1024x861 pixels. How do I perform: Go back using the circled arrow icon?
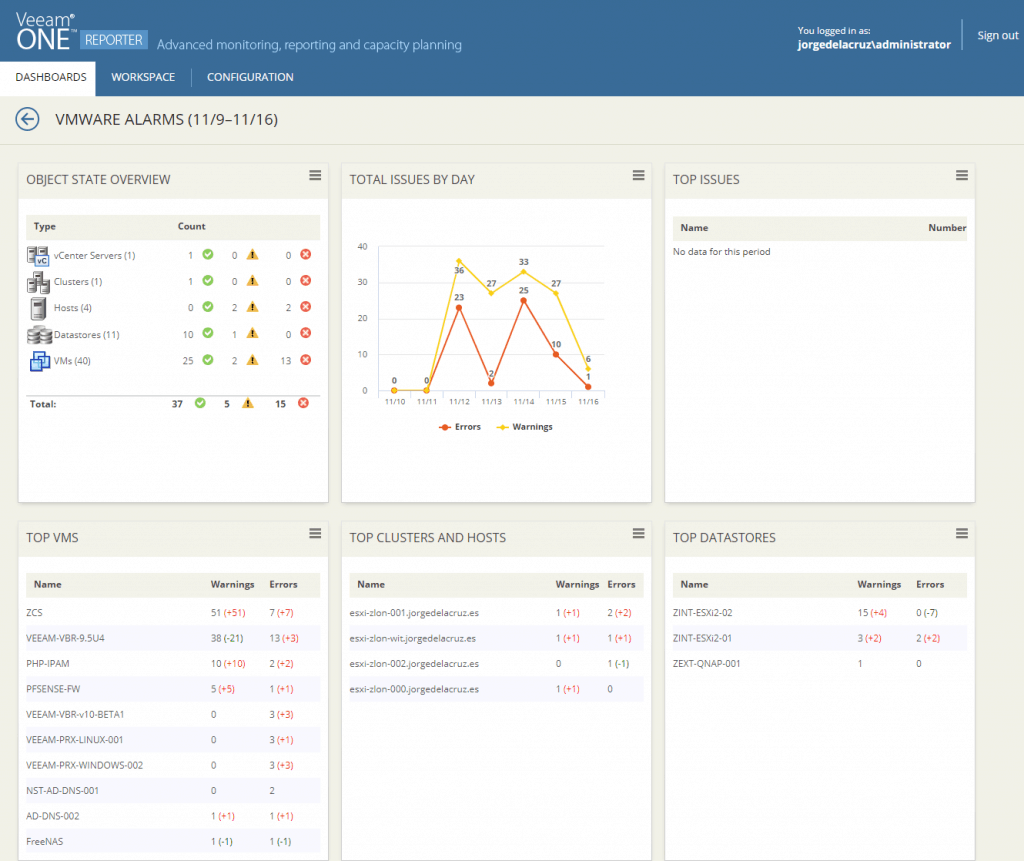[27, 120]
